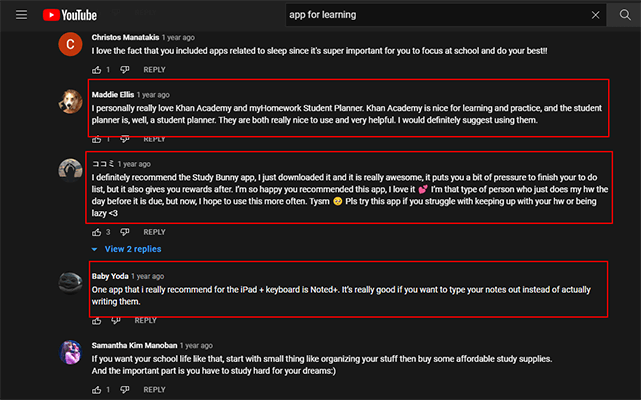Open Christos Manatakis's channel avatar
Screen dimensions: 641x400
pyautogui.click(x=69, y=44)
